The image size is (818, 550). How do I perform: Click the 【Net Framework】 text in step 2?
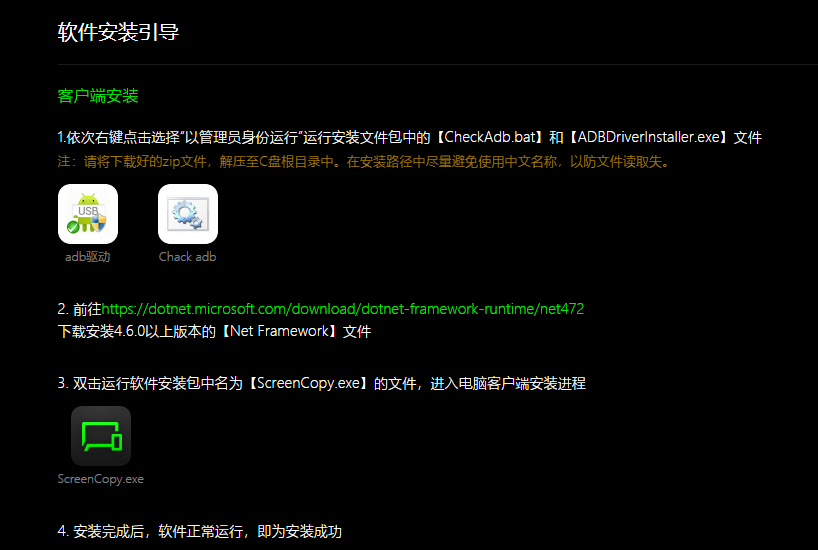pyautogui.click(x=279, y=331)
